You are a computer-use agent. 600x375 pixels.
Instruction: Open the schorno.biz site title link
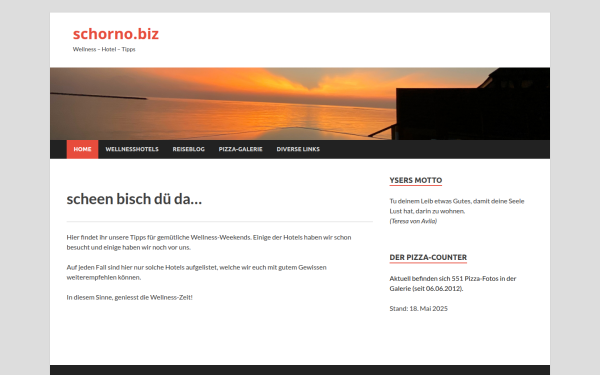[116, 34]
